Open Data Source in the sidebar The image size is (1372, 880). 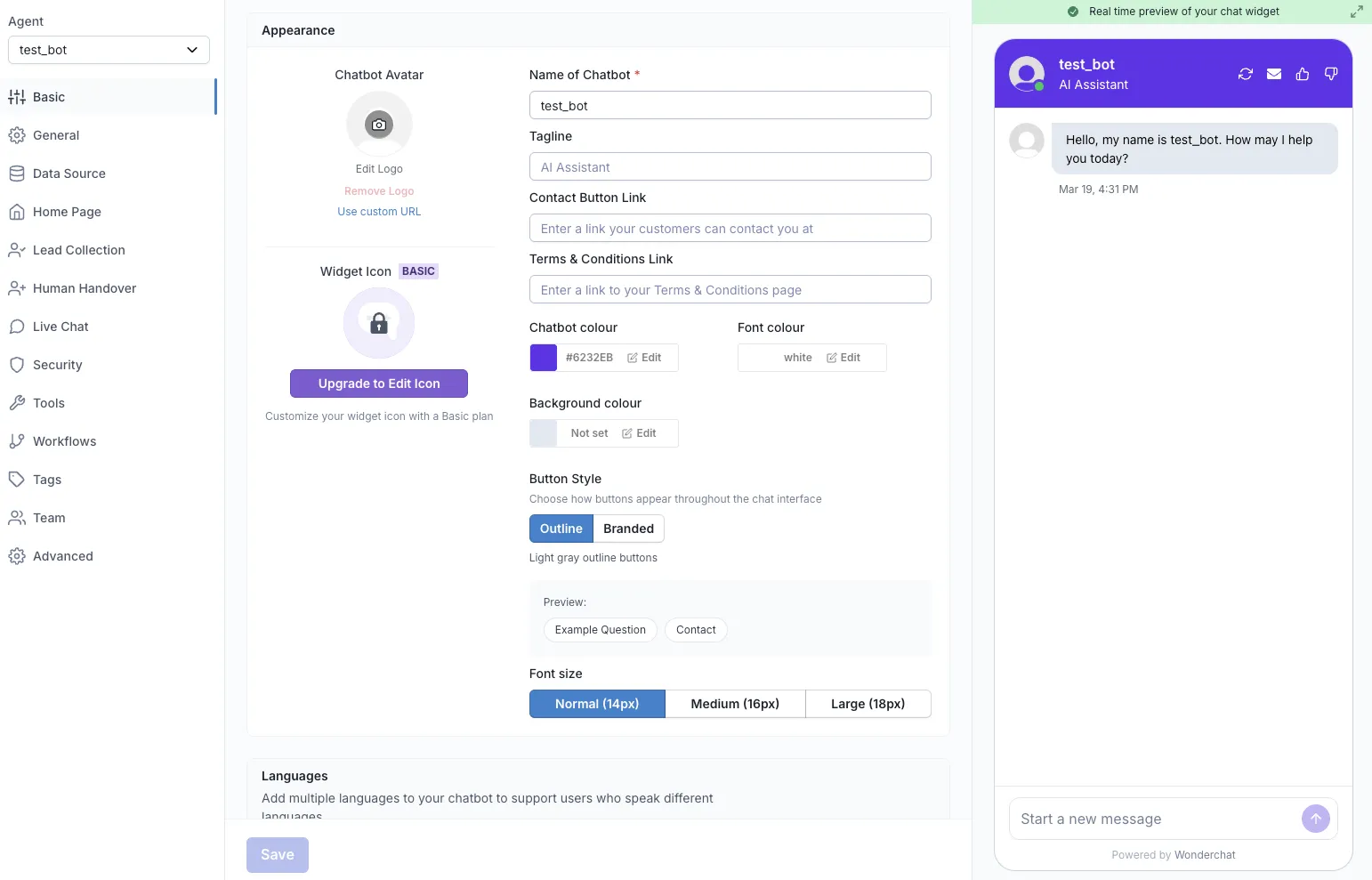click(69, 173)
